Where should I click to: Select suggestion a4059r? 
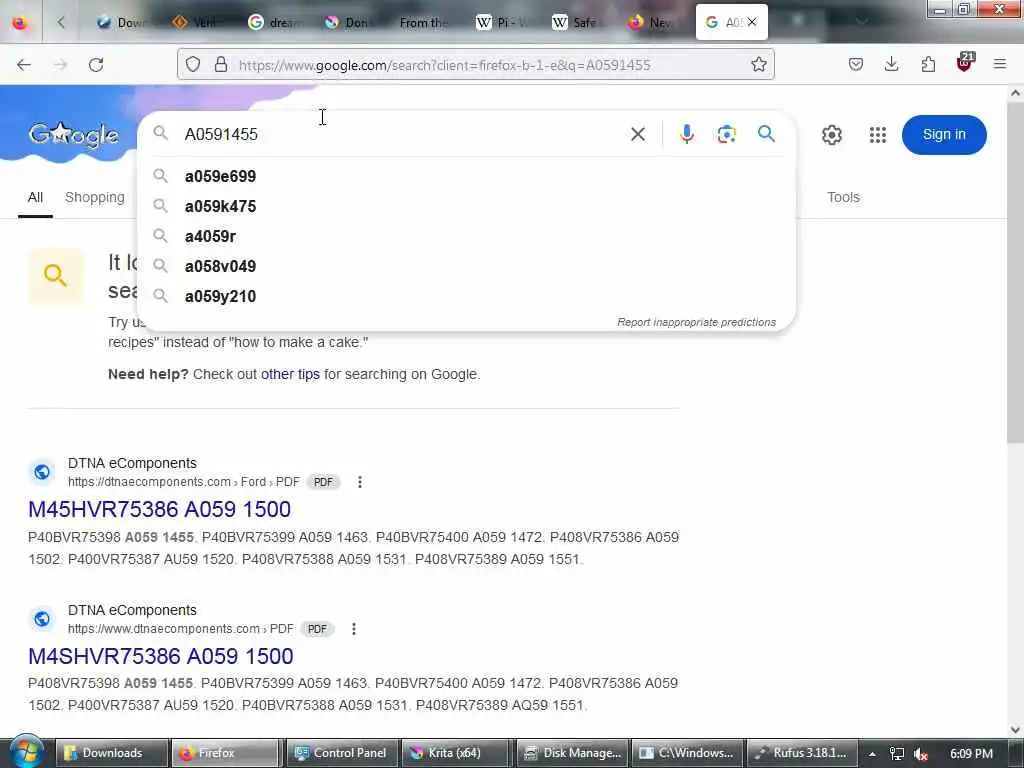[466, 236]
